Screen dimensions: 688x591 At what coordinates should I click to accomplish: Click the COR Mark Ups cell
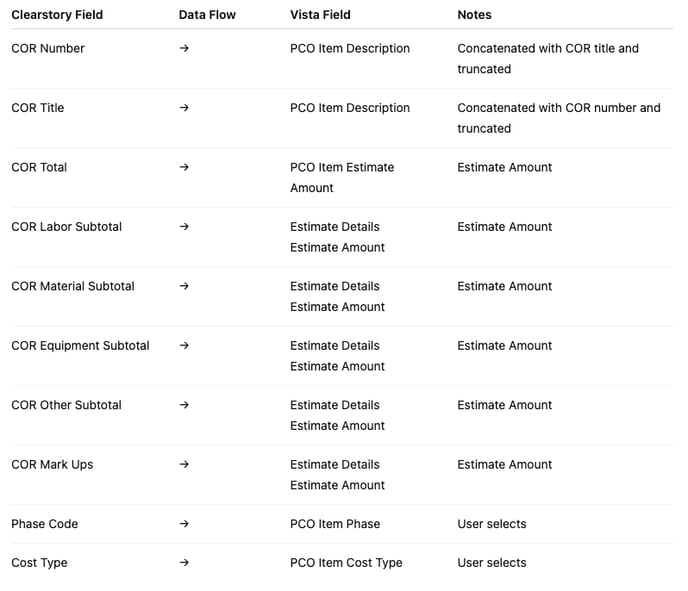52,465
